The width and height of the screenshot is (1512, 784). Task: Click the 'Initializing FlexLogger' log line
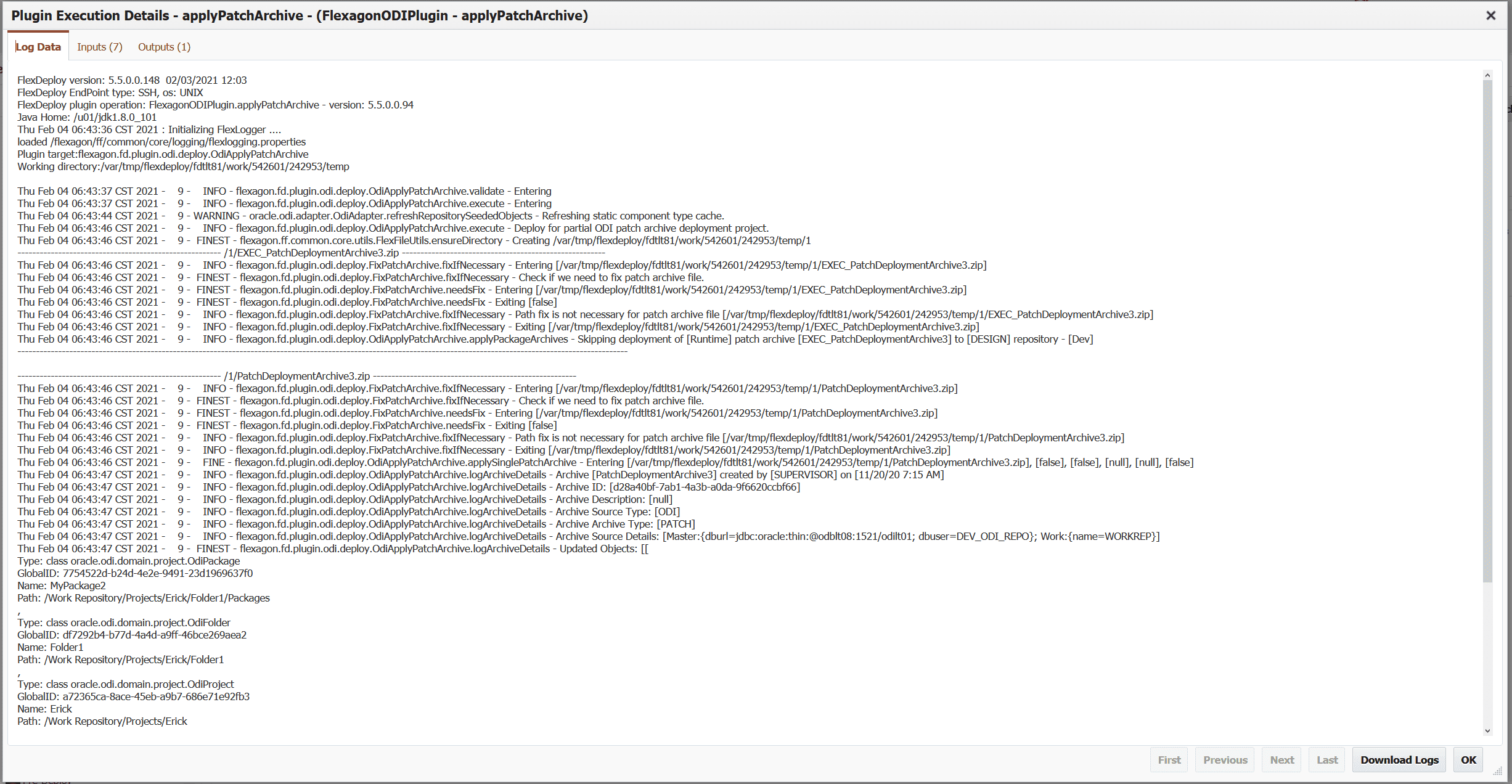[149, 129]
